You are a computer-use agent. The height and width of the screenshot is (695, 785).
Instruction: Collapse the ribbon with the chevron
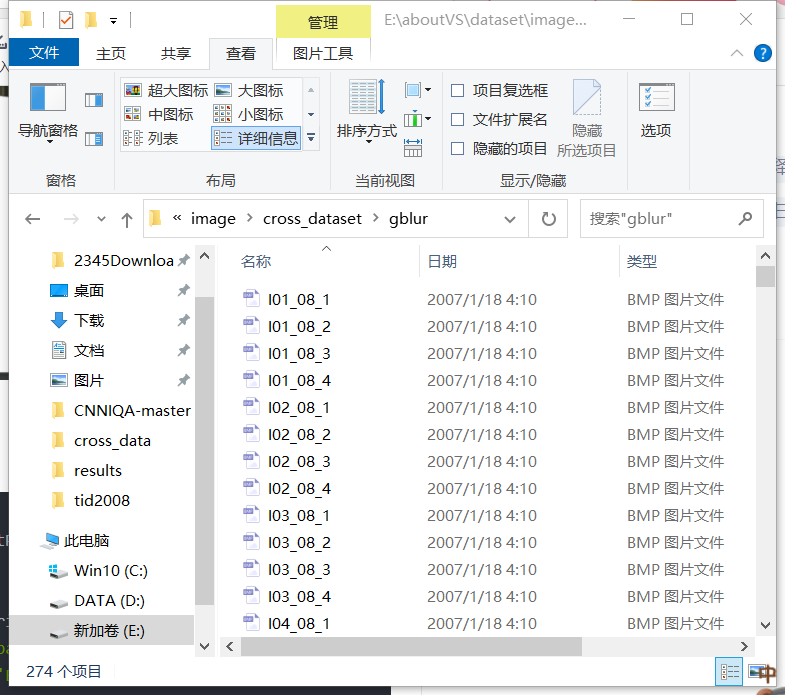(x=737, y=53)
